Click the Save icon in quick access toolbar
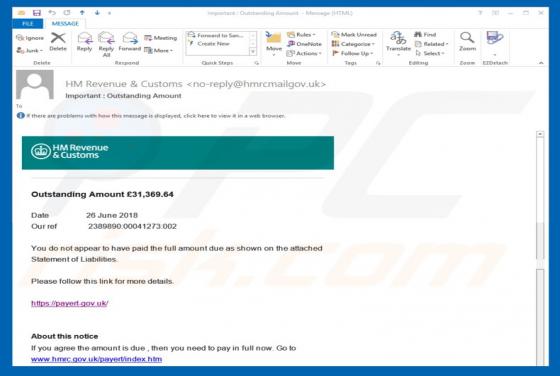 coord(36,13)
